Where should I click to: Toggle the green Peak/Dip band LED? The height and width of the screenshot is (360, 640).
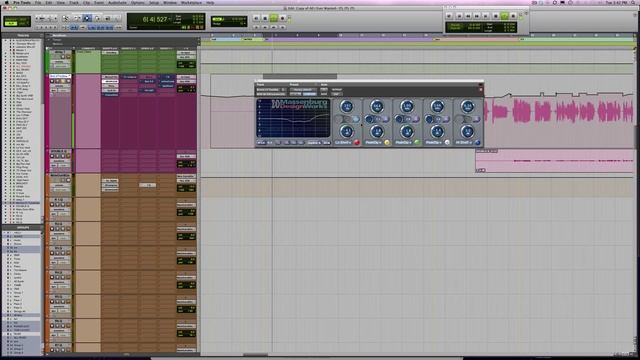[417, 142]
